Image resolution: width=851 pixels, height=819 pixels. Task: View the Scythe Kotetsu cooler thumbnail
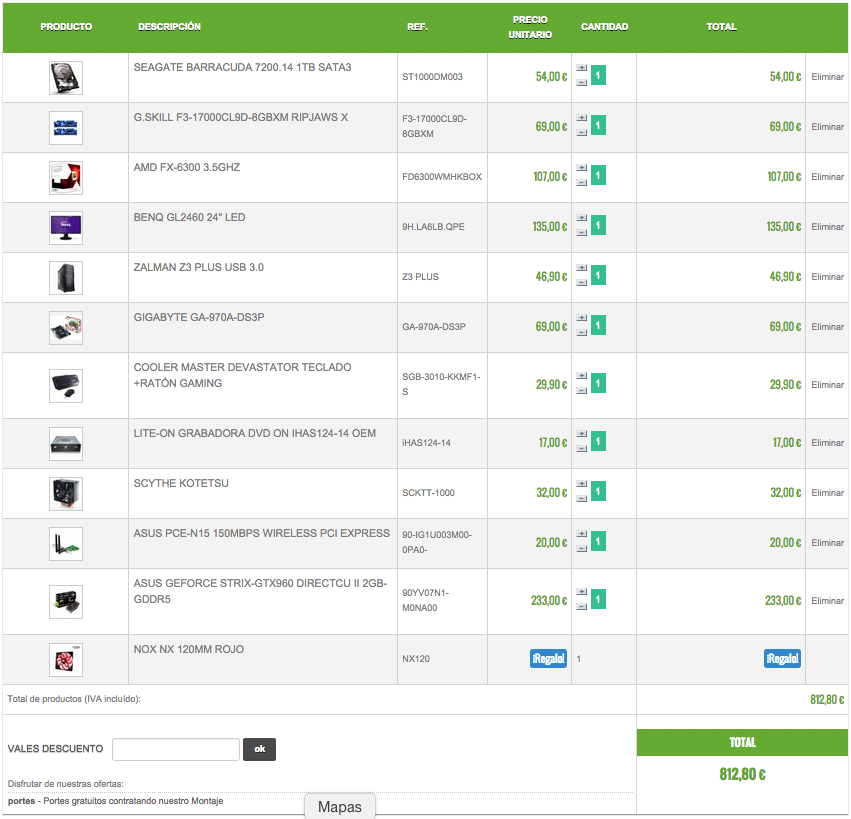pyautogui.click(x=66, y=493)
